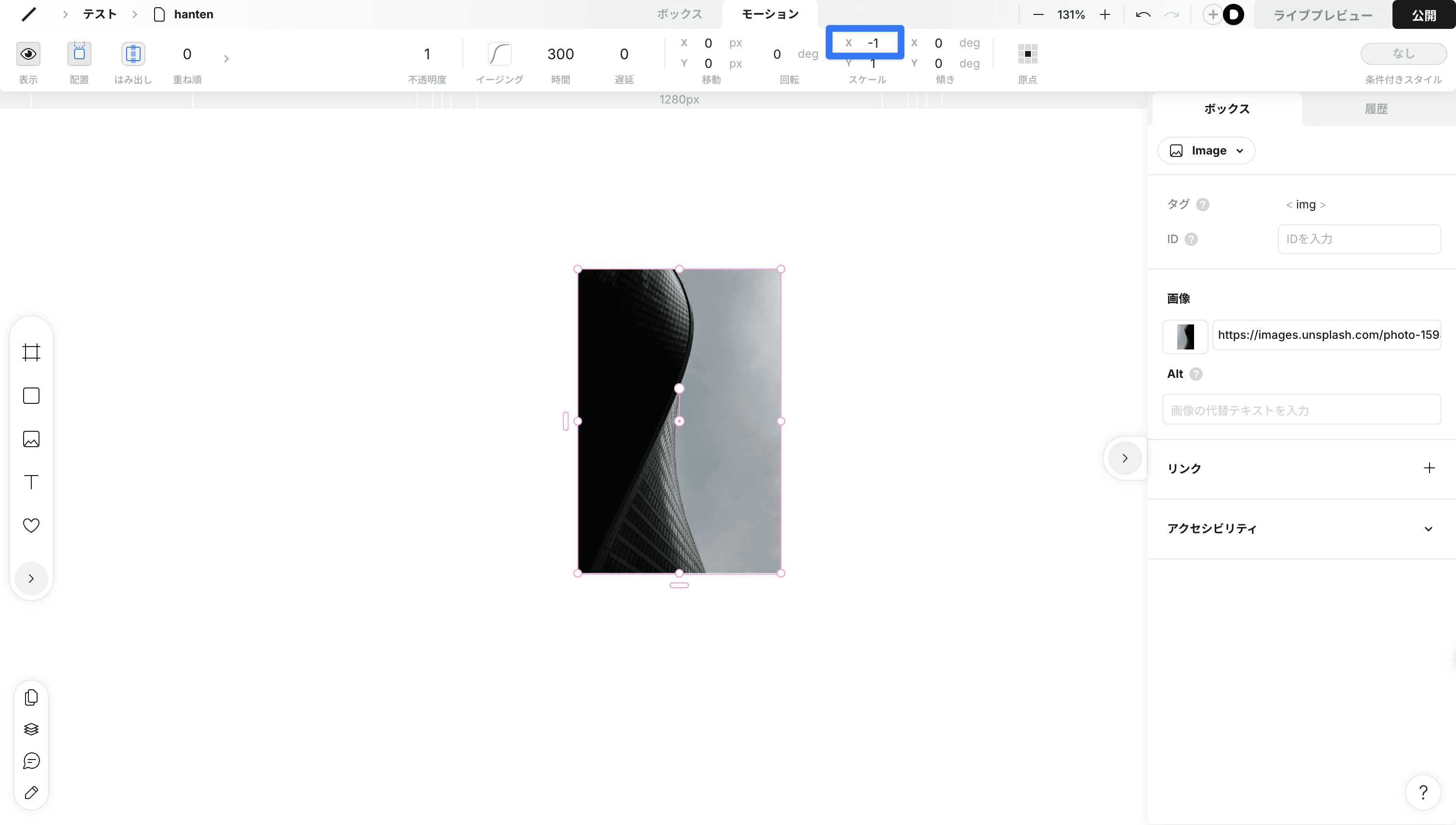
Task: Toggle the 表示 eye visibility button
Action: click(x=28, y=54)
